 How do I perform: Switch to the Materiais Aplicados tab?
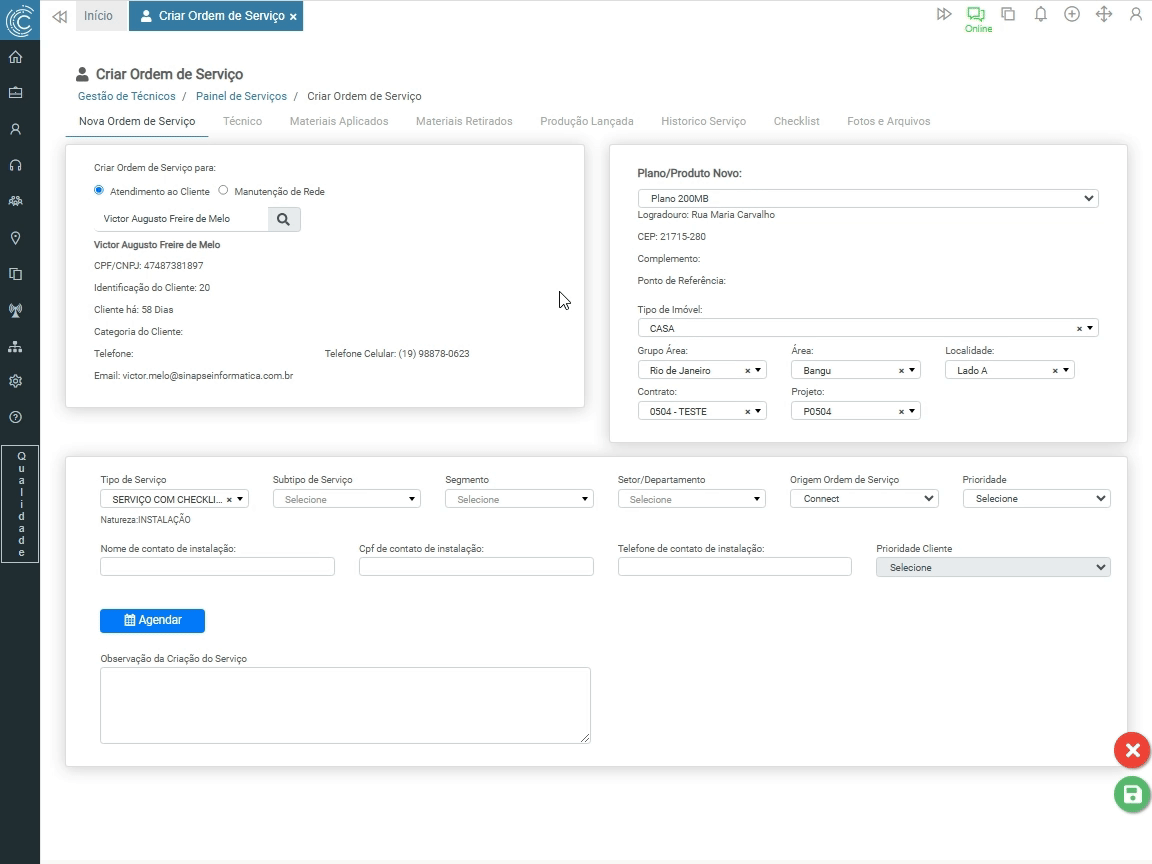(339, 121)
